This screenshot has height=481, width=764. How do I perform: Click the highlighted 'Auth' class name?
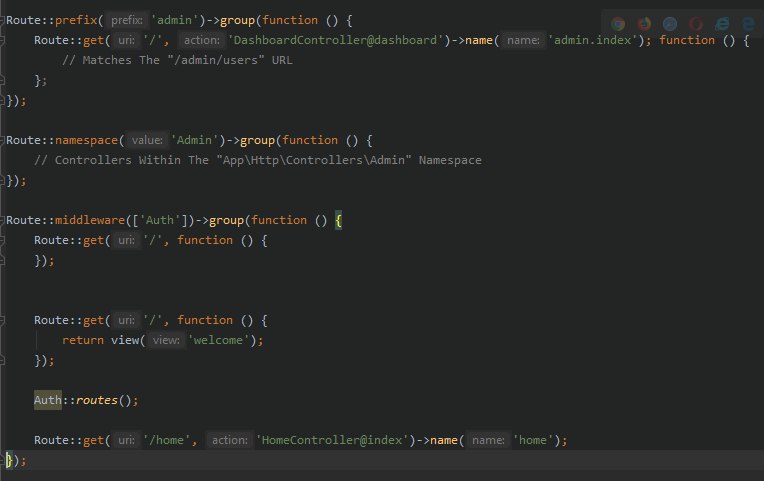pyautogui.click(x=48, y=400)
